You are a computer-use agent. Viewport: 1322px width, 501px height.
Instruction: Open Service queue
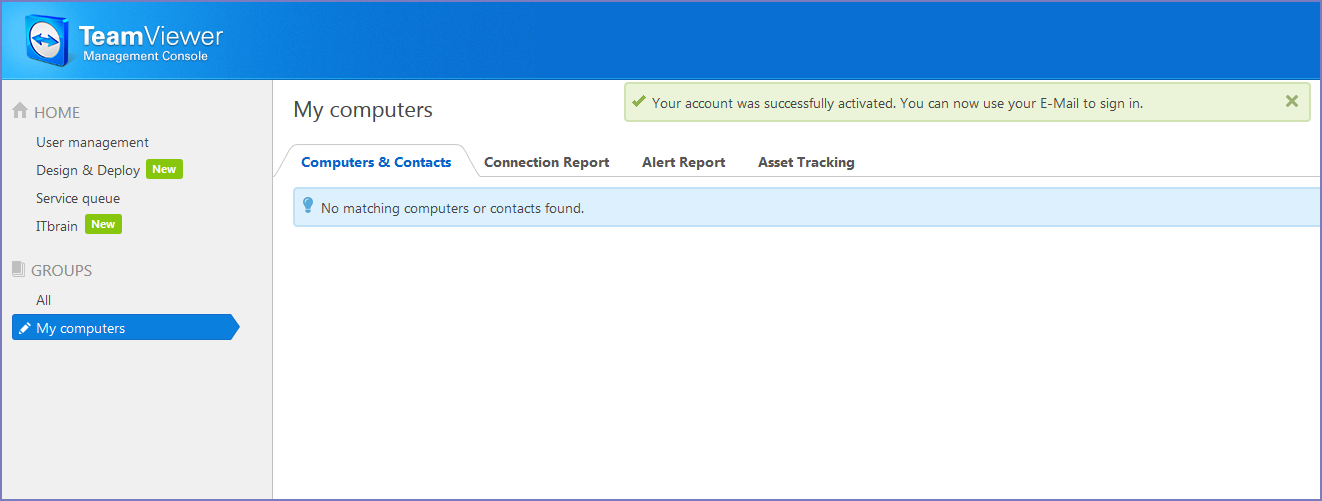(78, 198)
